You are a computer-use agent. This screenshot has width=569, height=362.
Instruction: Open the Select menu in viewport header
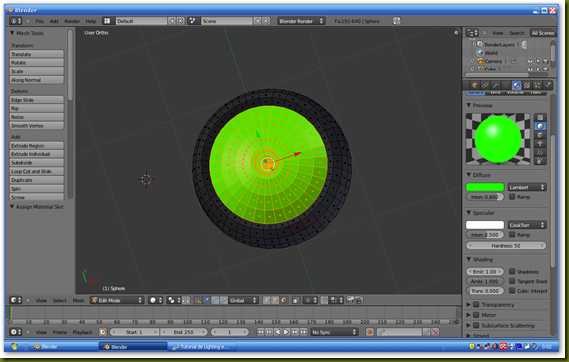click(60, 300)
